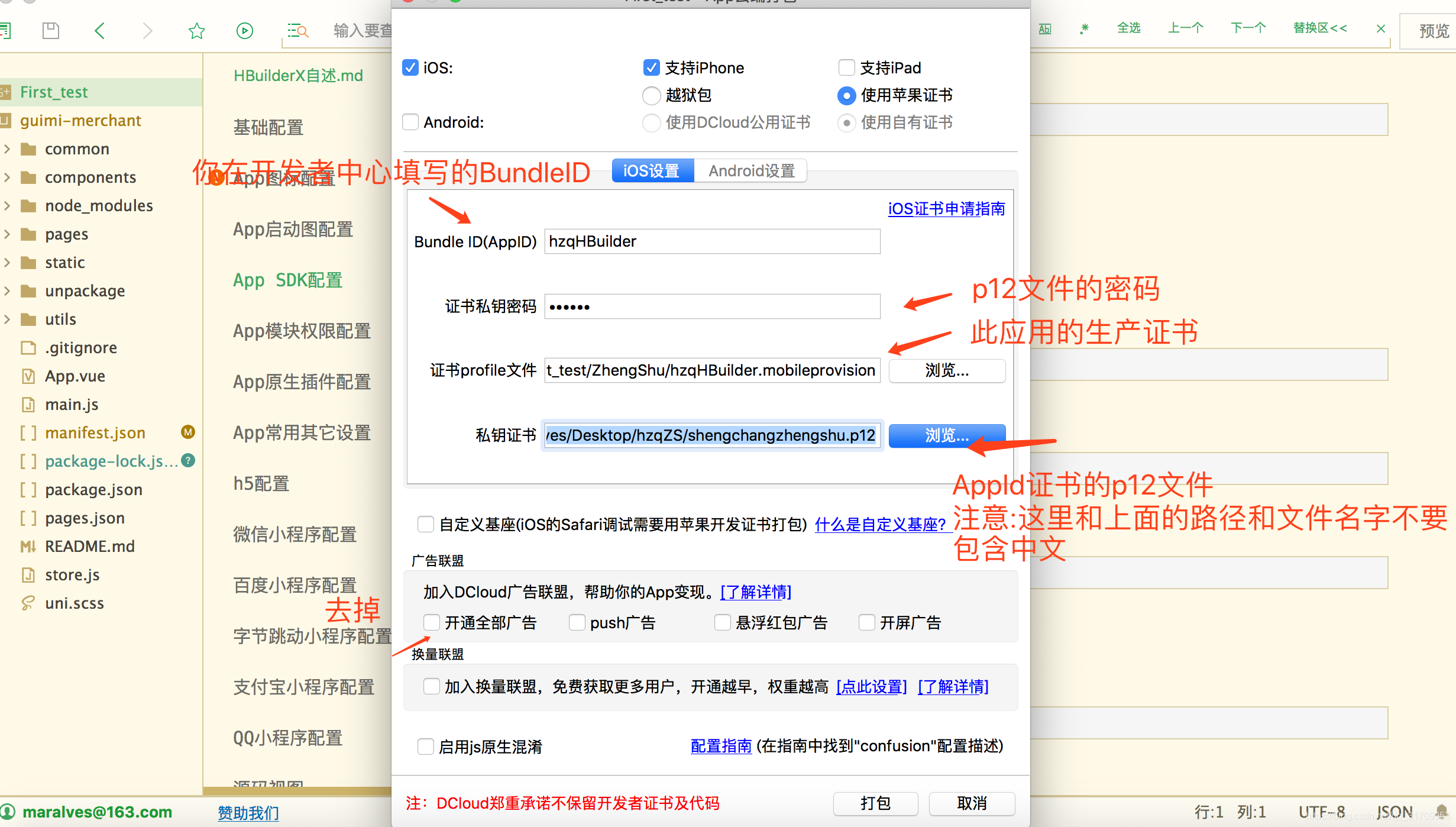Click the utils folder icon
1456x827 pixels.
(x=28, y=319)
